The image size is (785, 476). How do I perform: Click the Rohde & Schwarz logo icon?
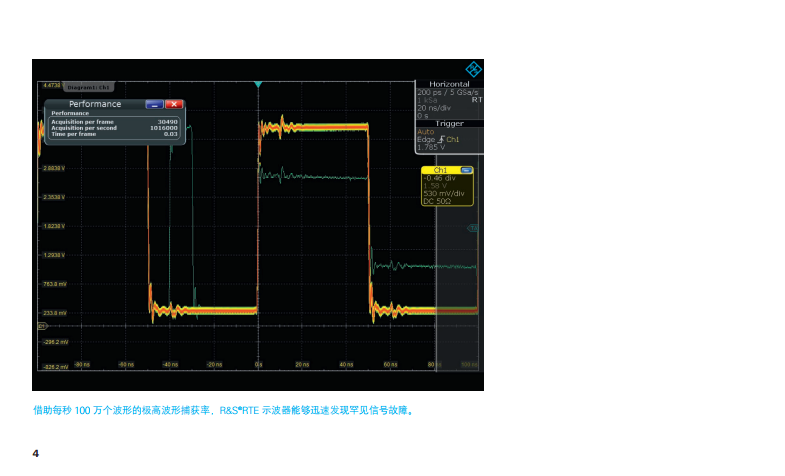pos(473,69)
